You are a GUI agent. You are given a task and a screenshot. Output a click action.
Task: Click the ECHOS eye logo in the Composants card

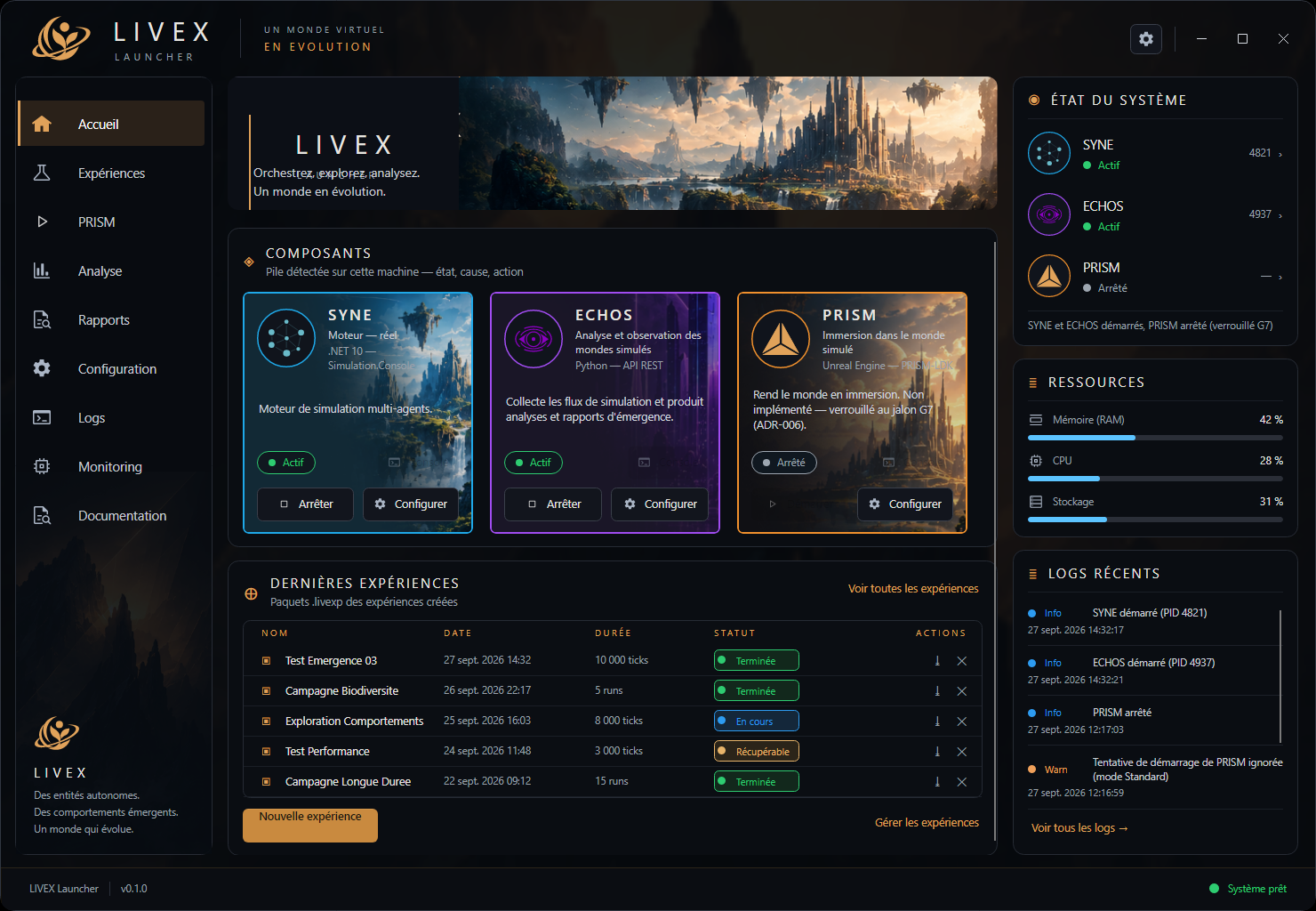click(534, 338)
